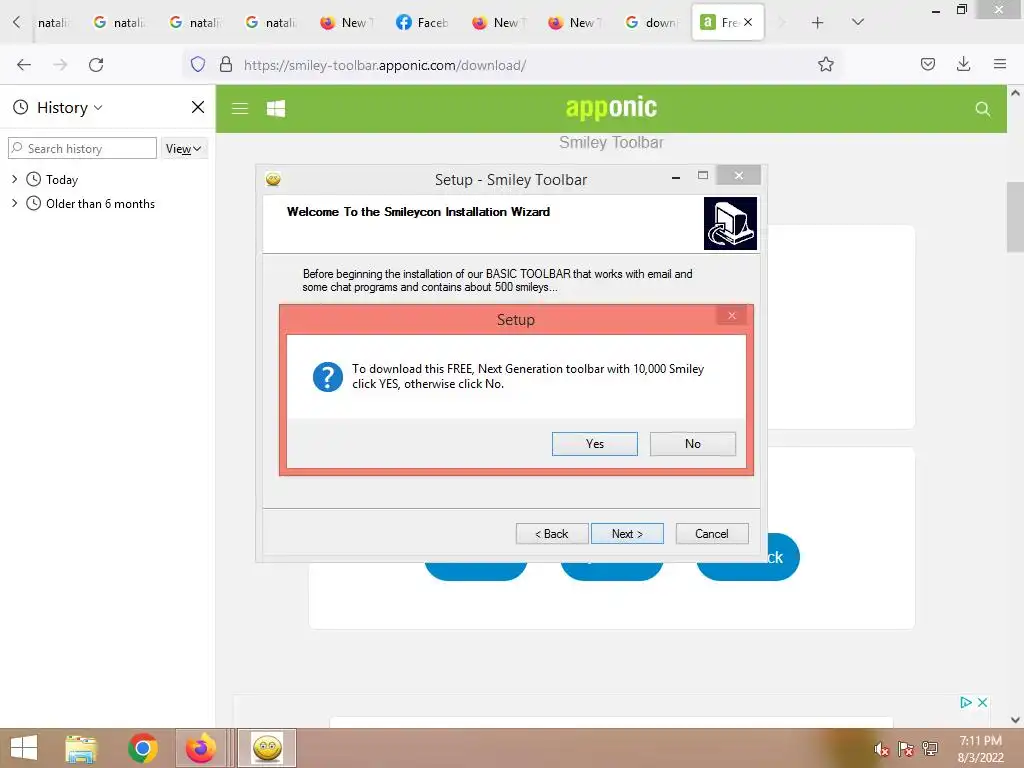Bookmark this page with the star

pyautogui.click(x=825, y=64)
